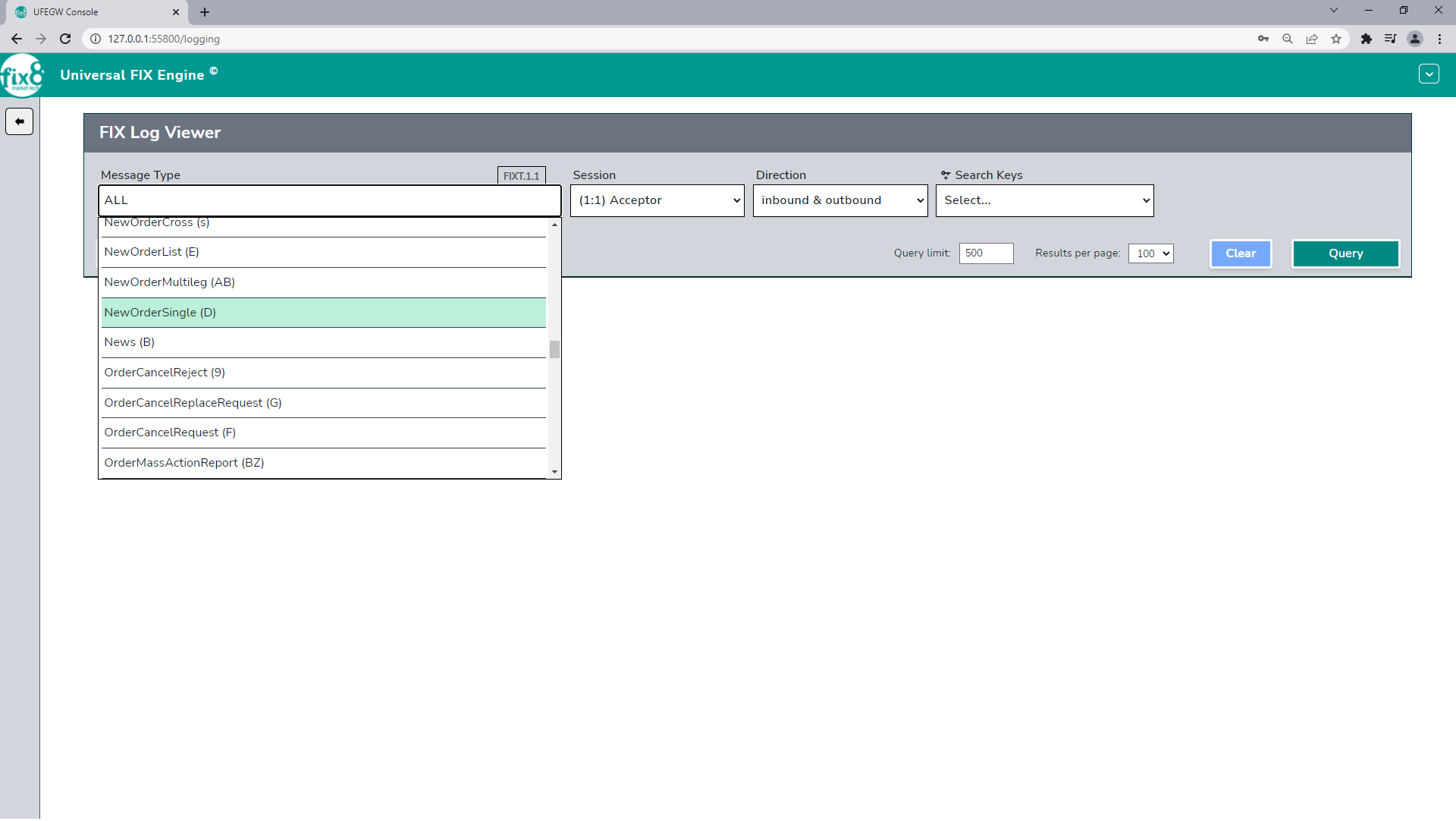This screenshot has width=1456, height=821.
Task: Click the Universal FIX Engine title
Action: (x=132, y=75)
